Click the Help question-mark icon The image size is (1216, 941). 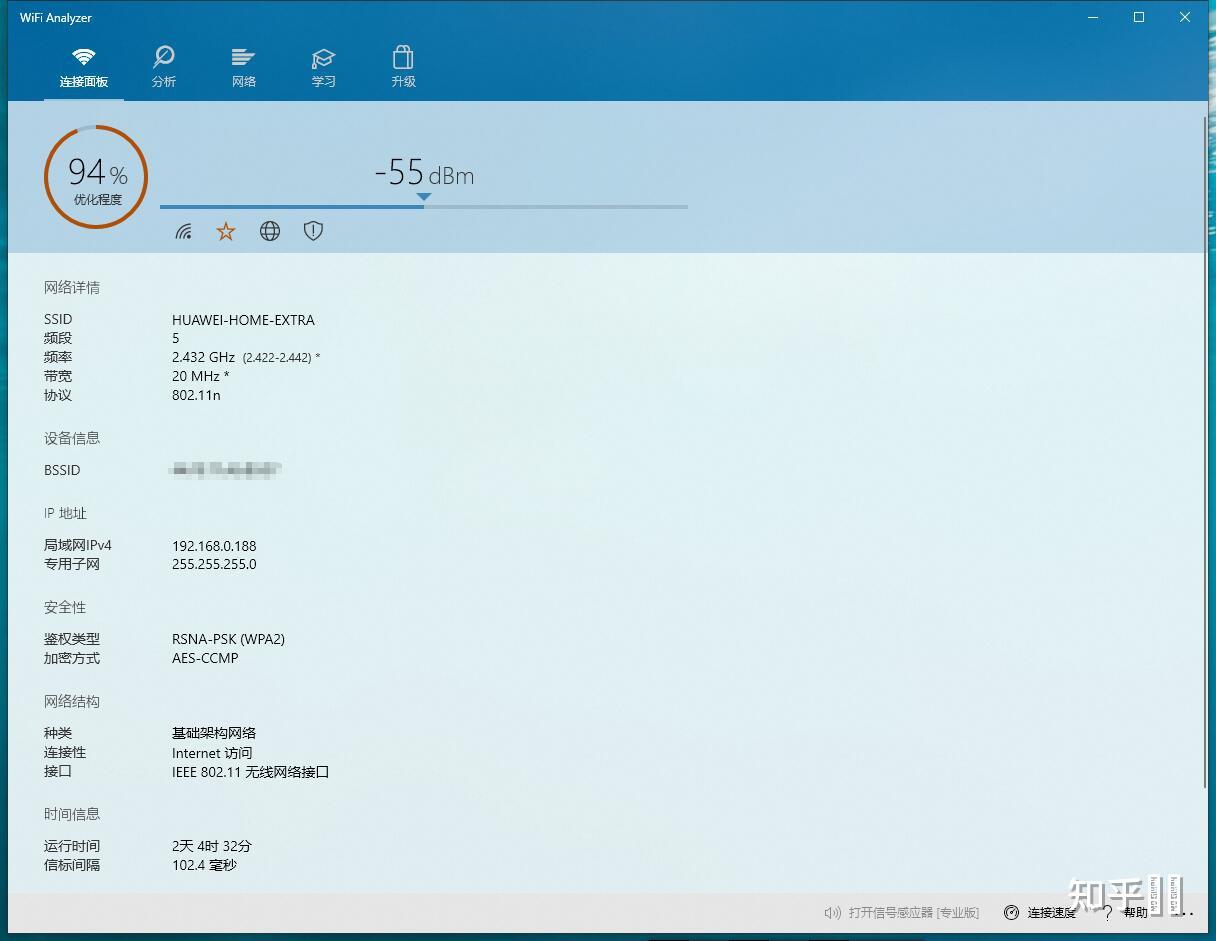tap(1106, 912)
